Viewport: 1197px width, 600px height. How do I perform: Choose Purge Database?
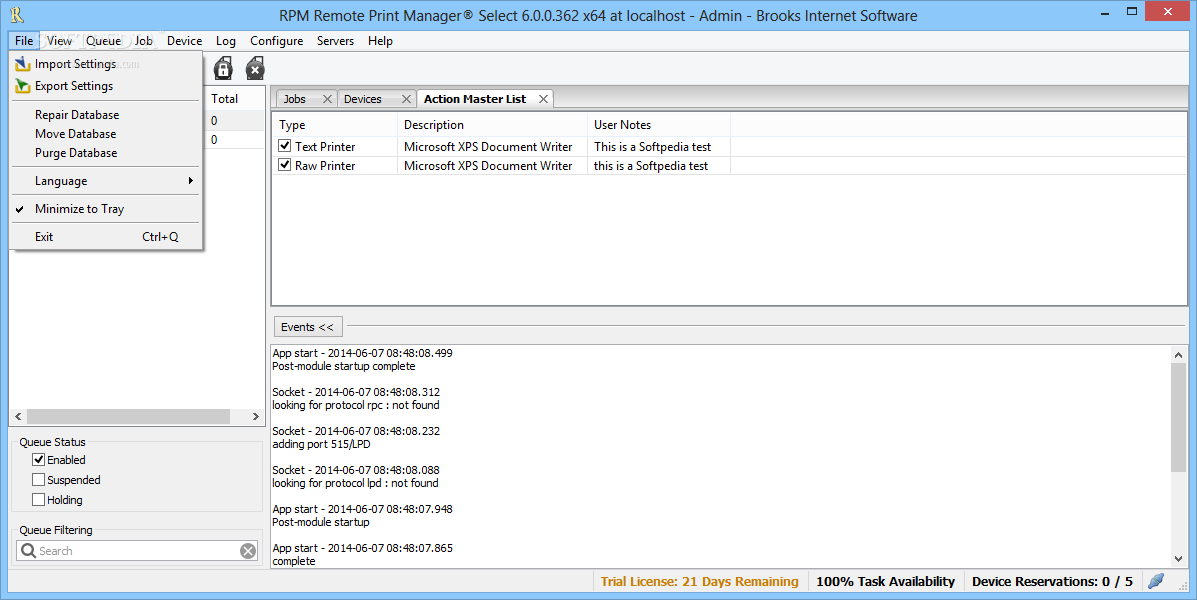click(106, 153)
